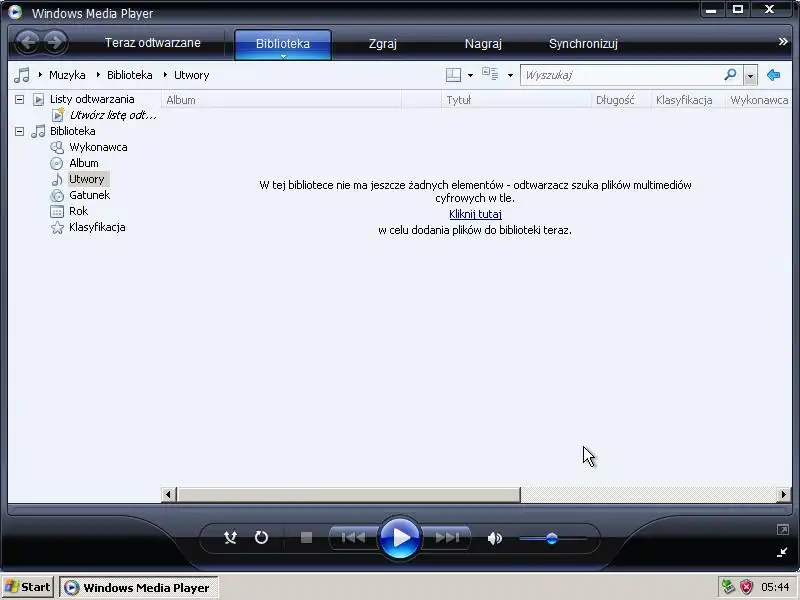This screenshot has height=600, width=800.
Task: Click Utwórz listę odtwarzania item
Action: (x=113, y=115)
